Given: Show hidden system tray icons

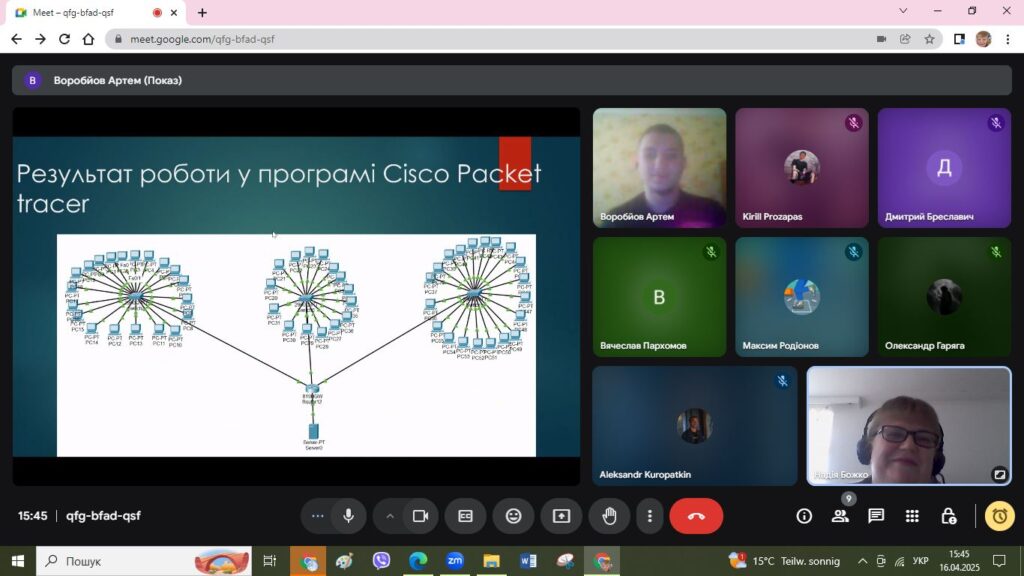Looking at the screenshot, I should 863,561.
